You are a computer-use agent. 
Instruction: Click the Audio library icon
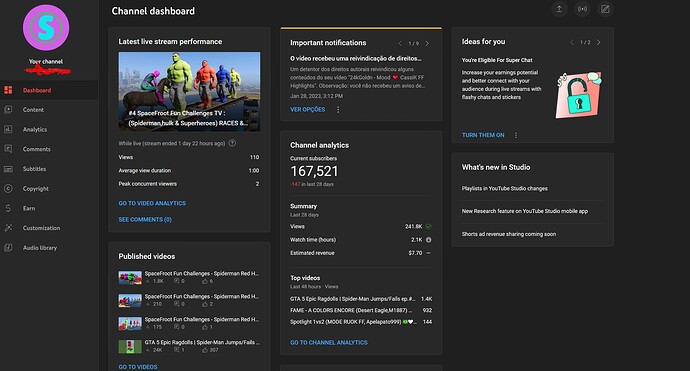(x=8, y=248)
